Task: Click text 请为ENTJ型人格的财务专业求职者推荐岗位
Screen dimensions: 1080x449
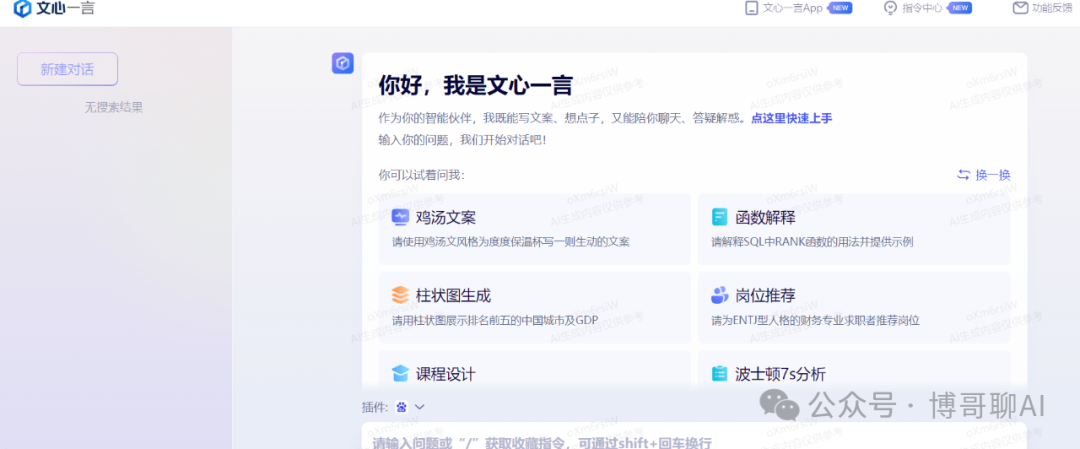Action: pyautogui.click(x=816, y=320)
